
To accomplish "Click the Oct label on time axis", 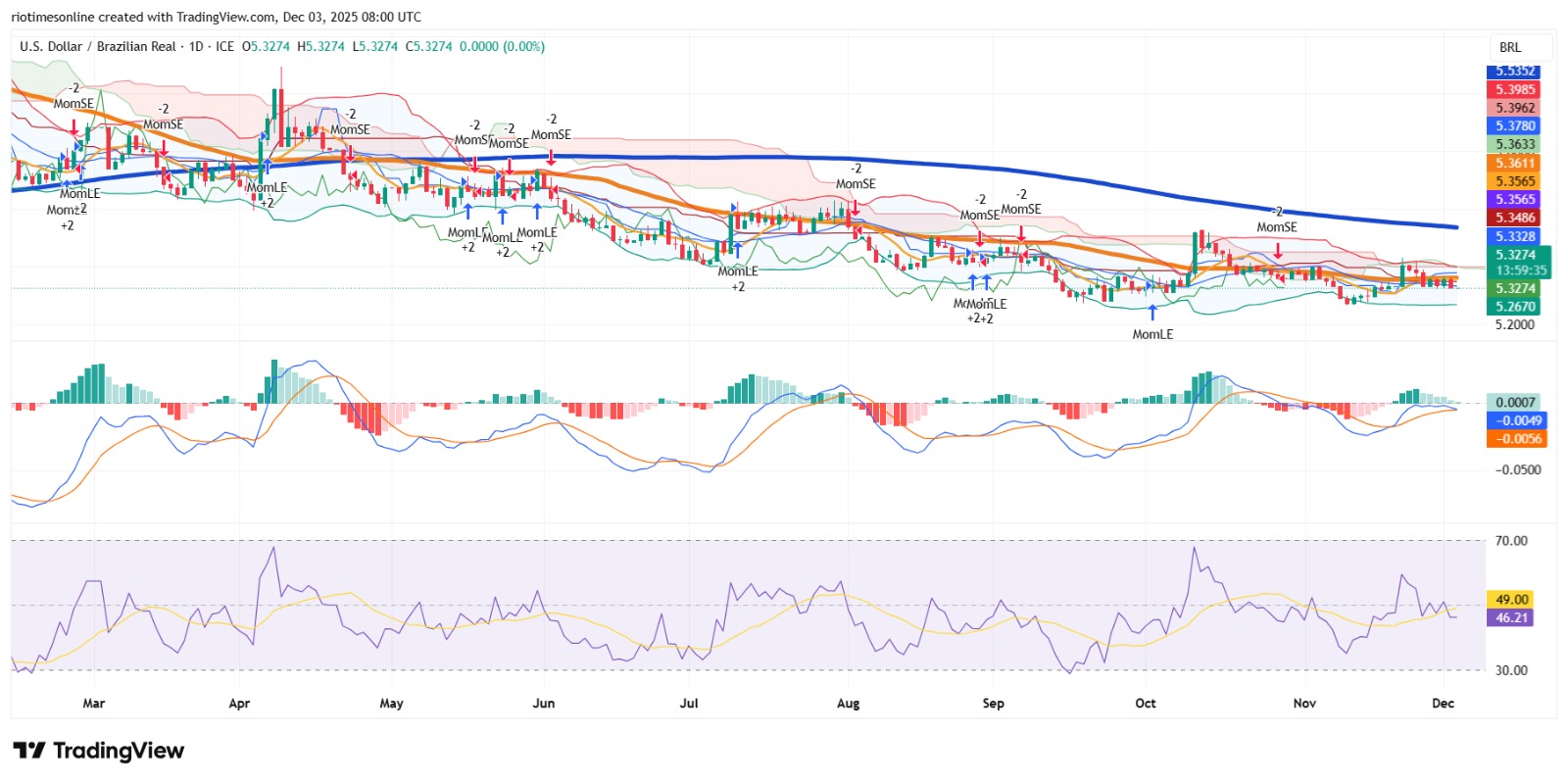I will (x=1146, y=704).
